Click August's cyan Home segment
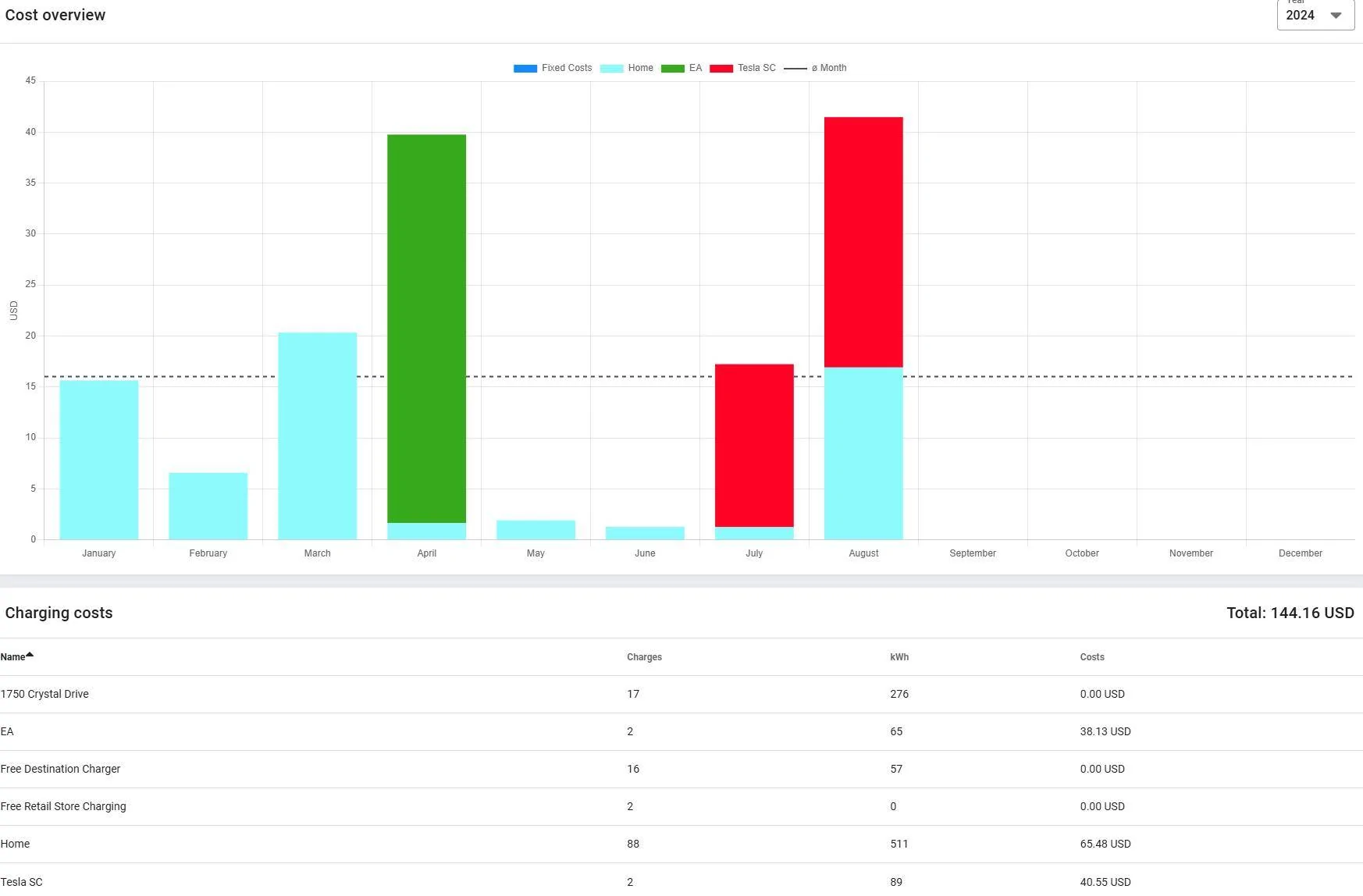The height and width of the screenshot is (896, 1363). tap(864, 453)
